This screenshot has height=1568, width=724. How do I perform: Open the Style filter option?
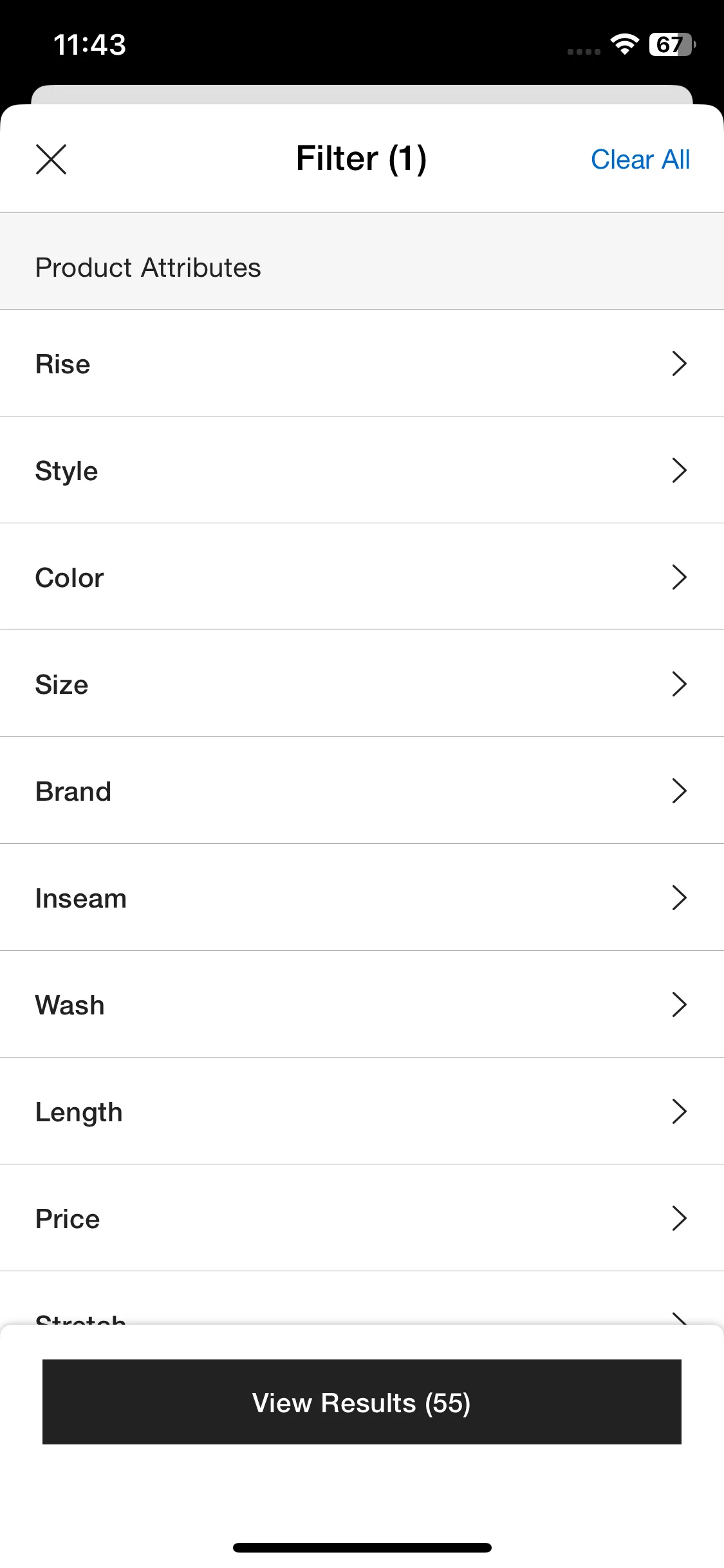(362, 470)
